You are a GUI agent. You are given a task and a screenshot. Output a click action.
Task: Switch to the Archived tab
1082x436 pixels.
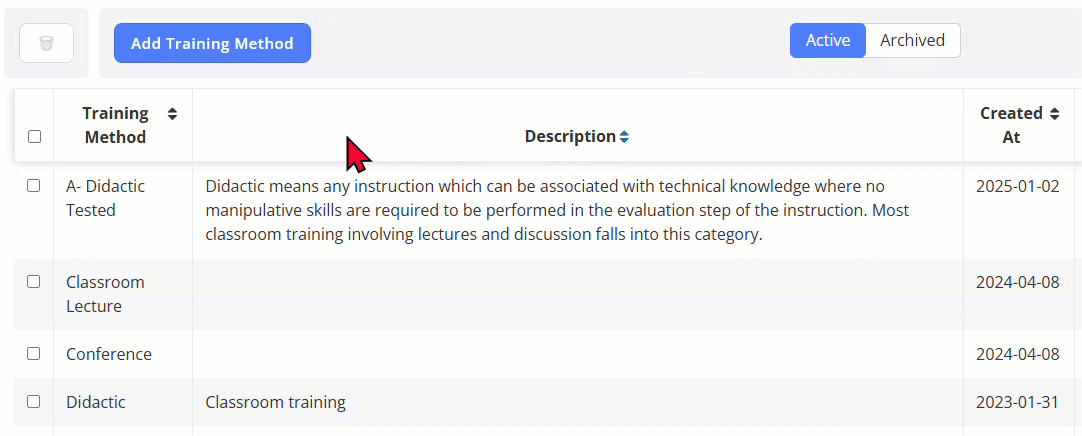point(912,41)
